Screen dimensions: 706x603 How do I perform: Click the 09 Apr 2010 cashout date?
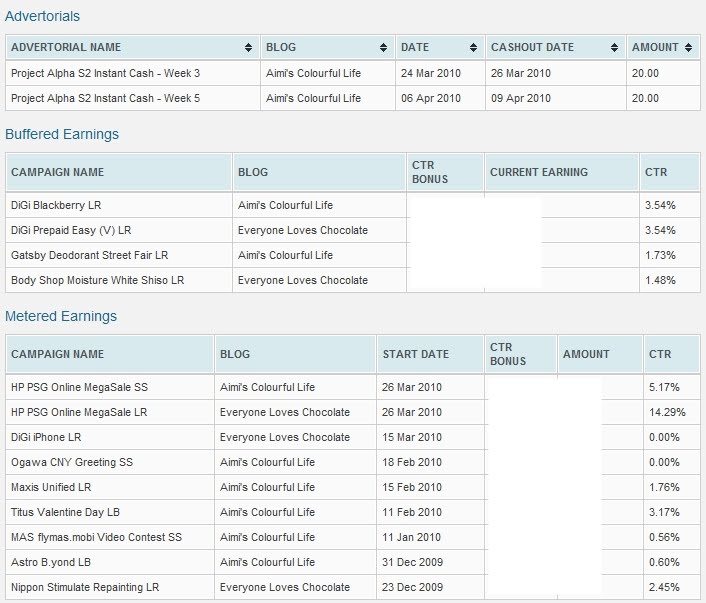pos(521,98)
